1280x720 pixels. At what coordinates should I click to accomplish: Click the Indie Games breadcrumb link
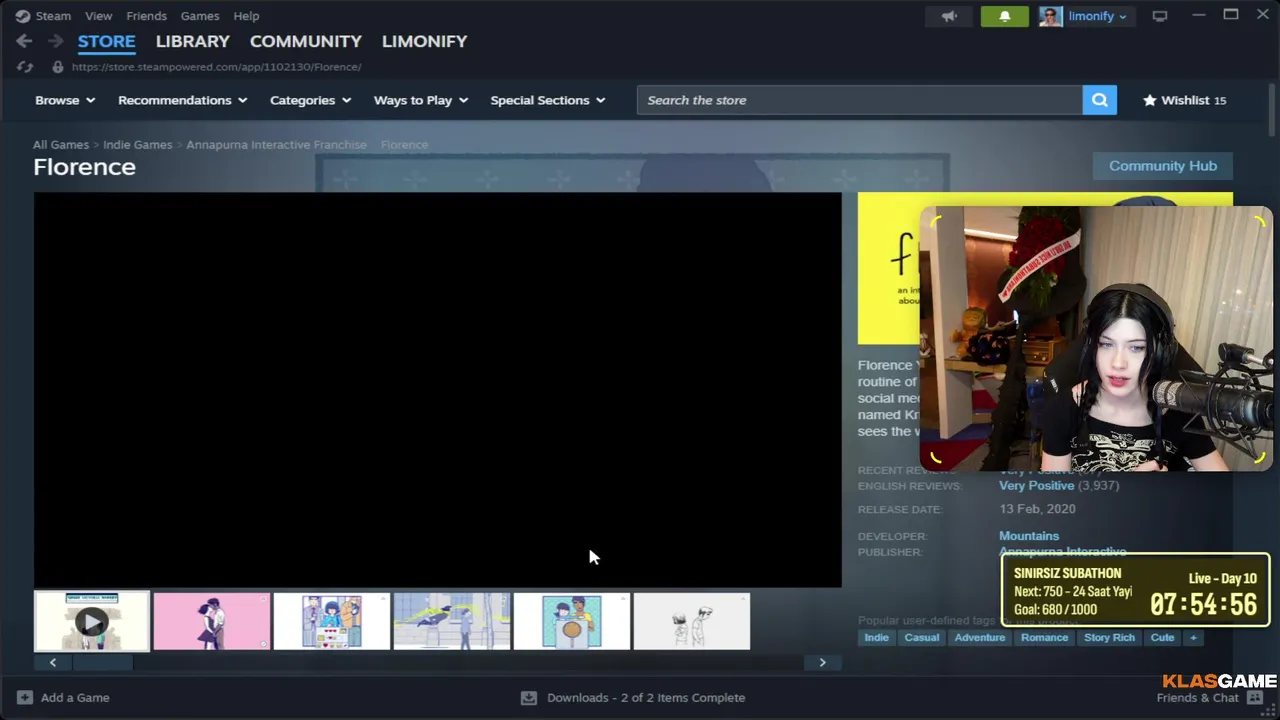click(x=137, y=145)
